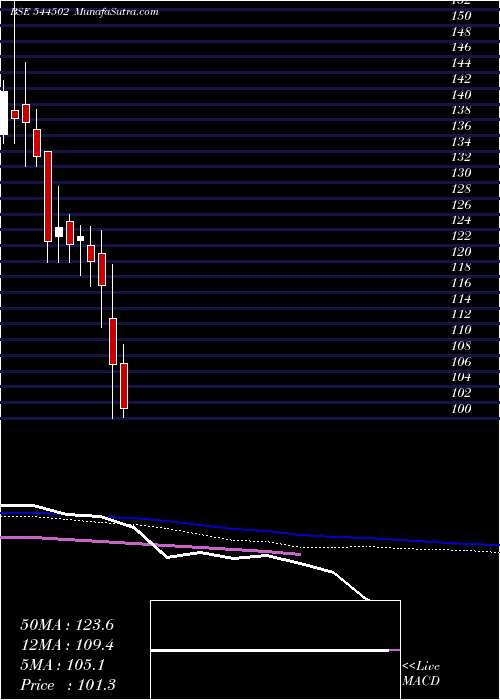This screenshot has height=700, width=500.
Task: Click the BSE 544502 MunafaSutra.com title text
Action: pyautogui.click(x=84, y=12)
